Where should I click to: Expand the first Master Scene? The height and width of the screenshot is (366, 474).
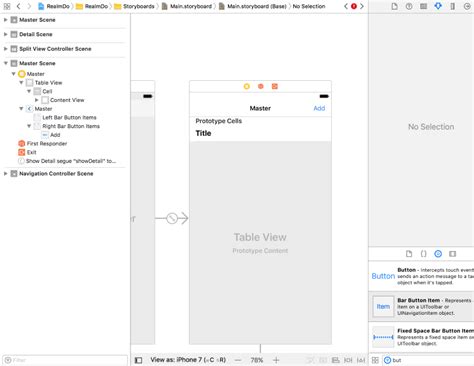[x=5, y=20]
